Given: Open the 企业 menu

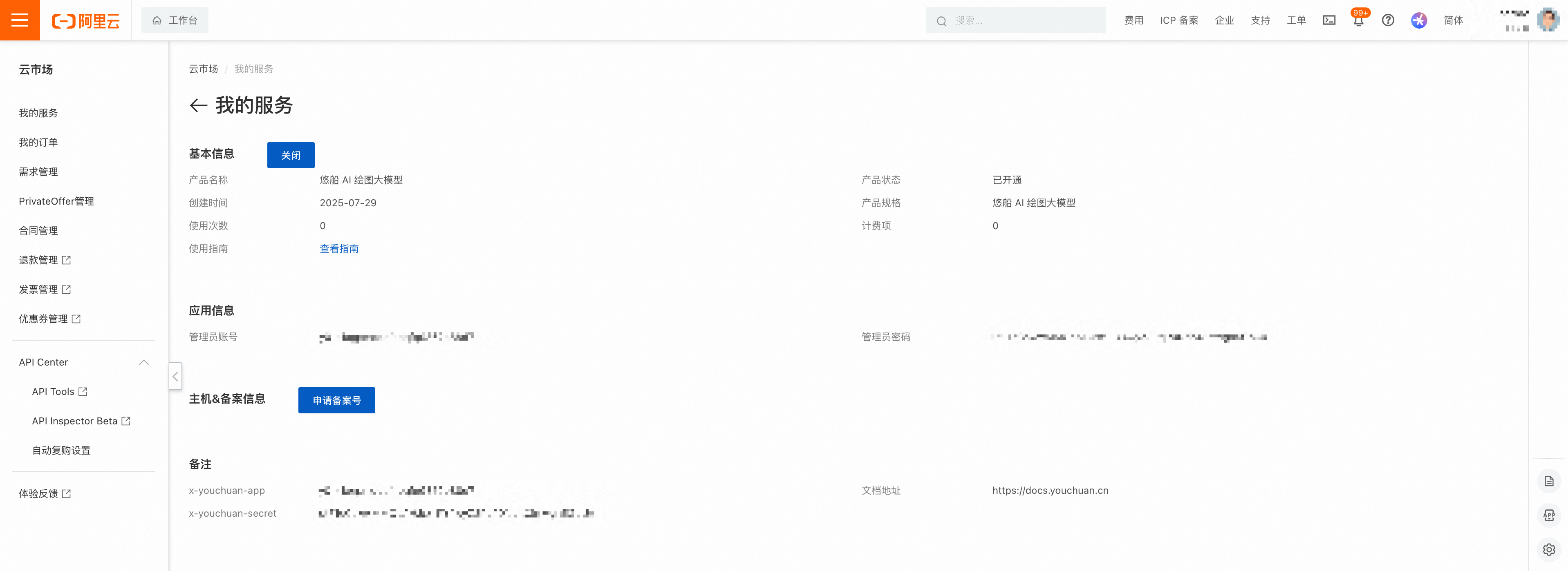Looking at the screenshot, I should point(1224,20).
